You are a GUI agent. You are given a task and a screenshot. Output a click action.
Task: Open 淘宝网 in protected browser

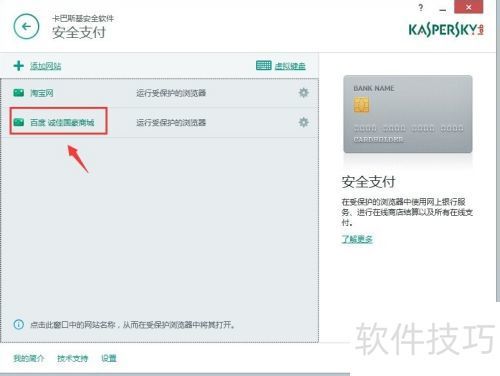click(42, 93)
